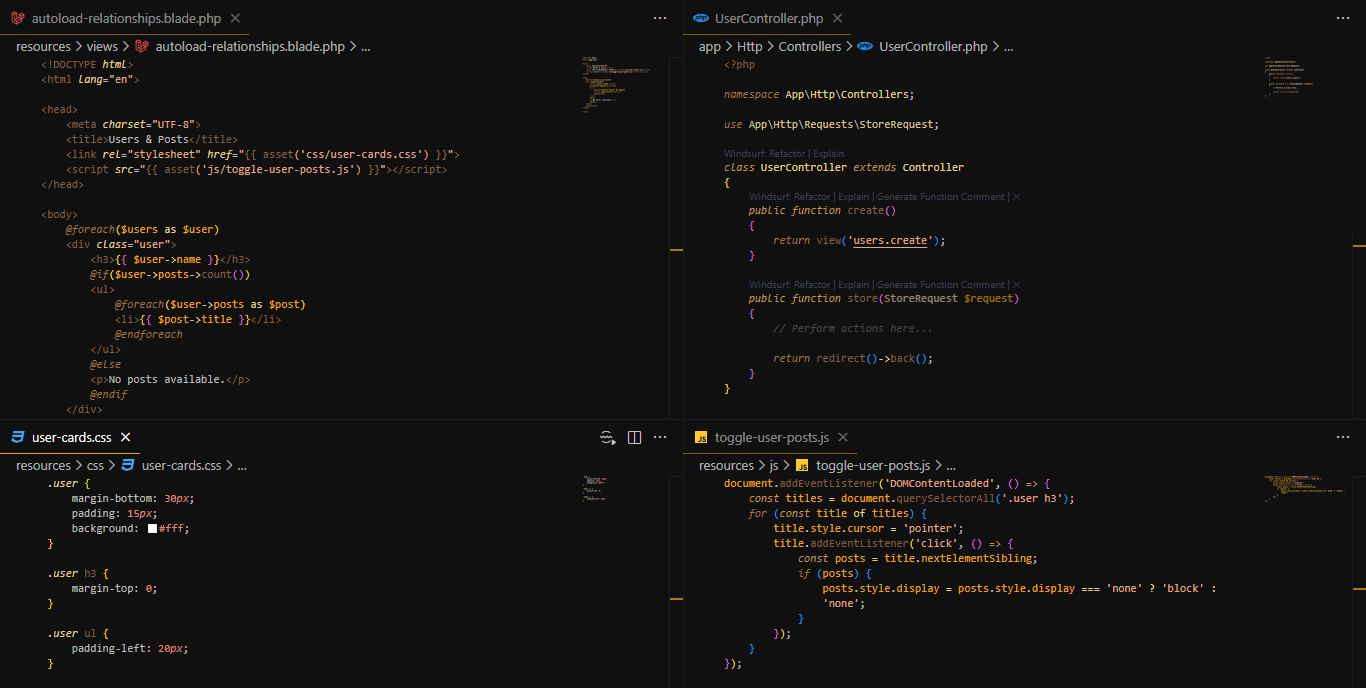
Task: Click the Split Editor icon in CSS group
Action: pos(634,437)
